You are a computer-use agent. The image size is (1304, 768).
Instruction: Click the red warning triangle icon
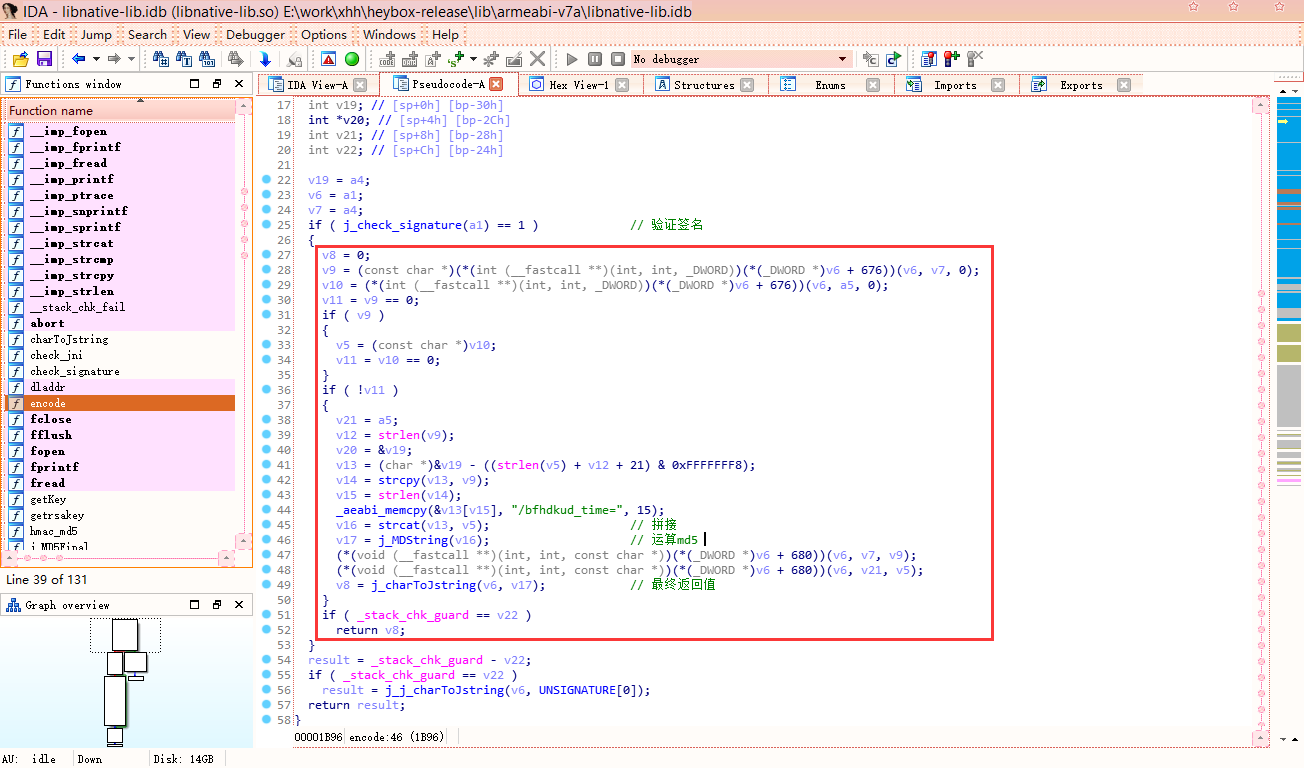click(x=328, y=60)
